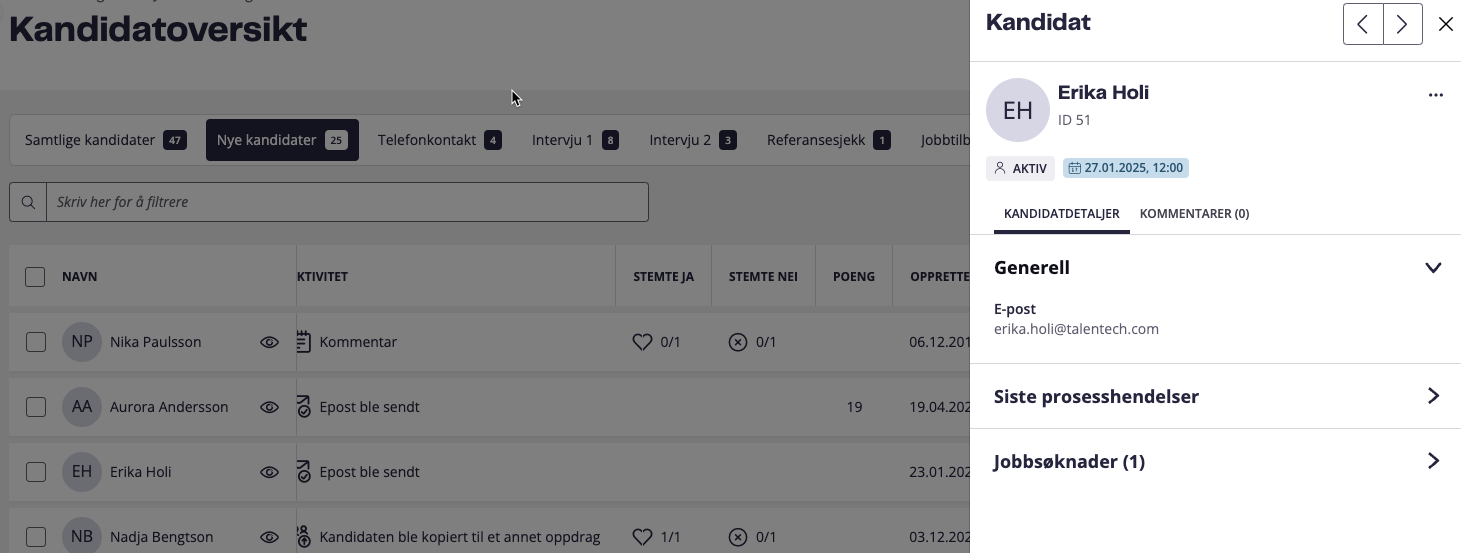Screen dimensions: 1461x553
Task: Click the filter text input field
Action: [347, 202]
